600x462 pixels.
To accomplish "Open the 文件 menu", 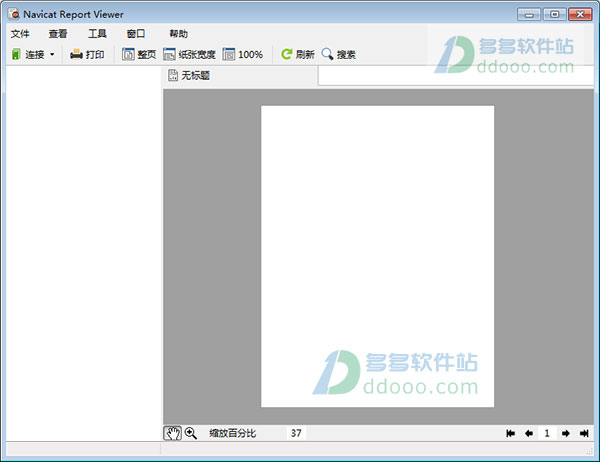I will pyautogui.click(x=20, y=34).
